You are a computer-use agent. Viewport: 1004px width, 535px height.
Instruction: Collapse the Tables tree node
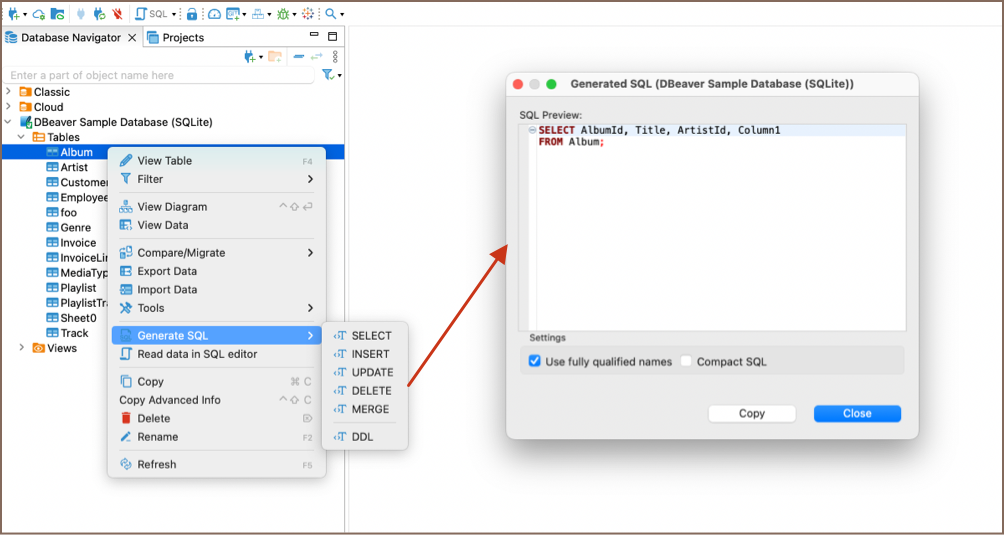22,137
